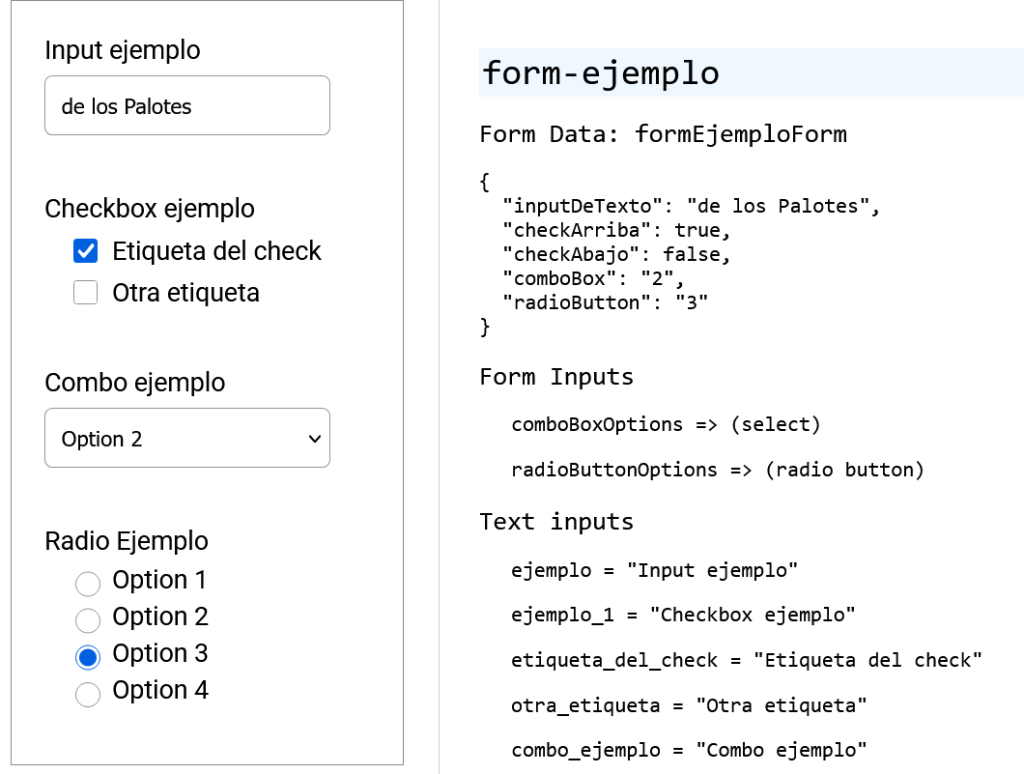Select radio button Option 2
The width and height of the screenshot is (1024, 774).
[x=87, y=620]
